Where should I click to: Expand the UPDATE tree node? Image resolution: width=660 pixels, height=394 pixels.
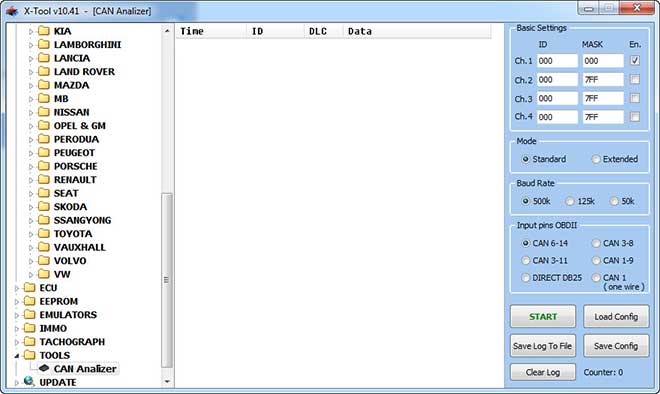pyautogui.click(x=17, y=383)
